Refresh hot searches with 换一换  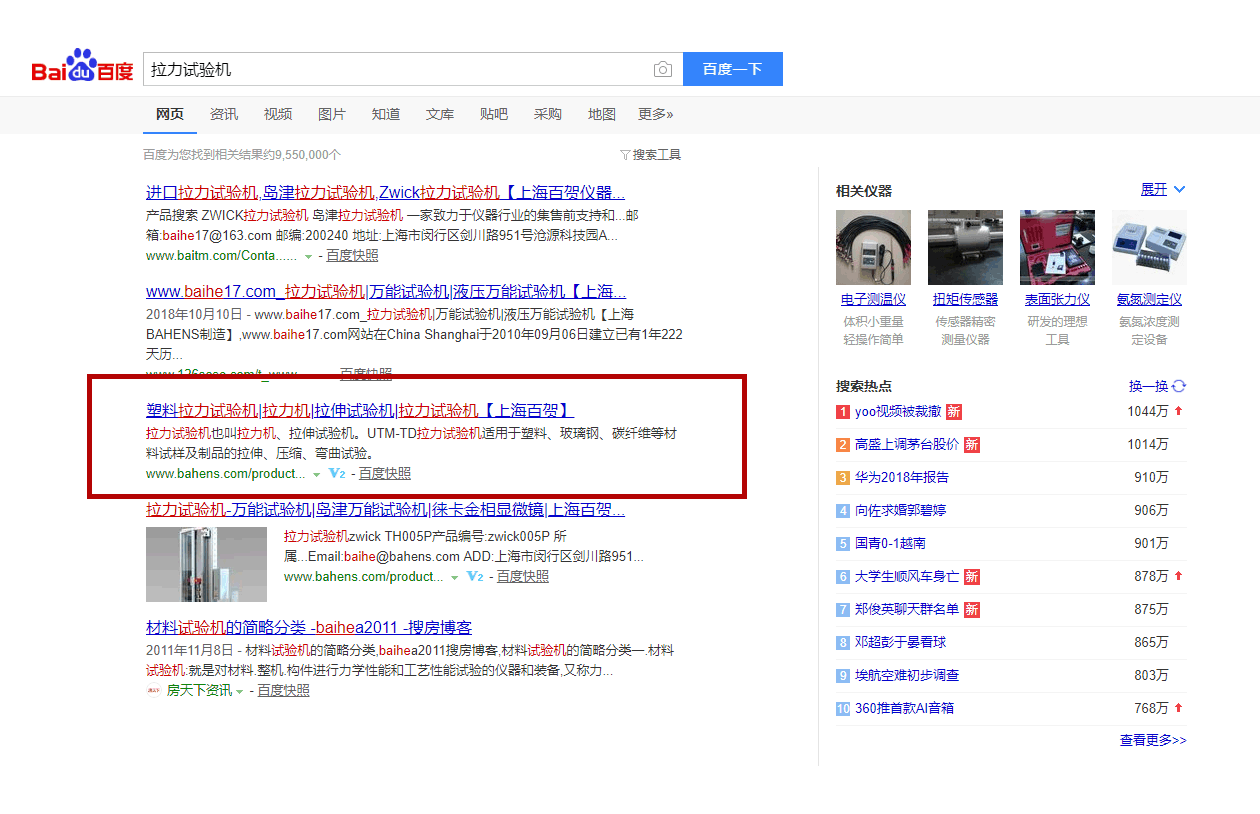pyautogui.click(x=1157, y=386)
